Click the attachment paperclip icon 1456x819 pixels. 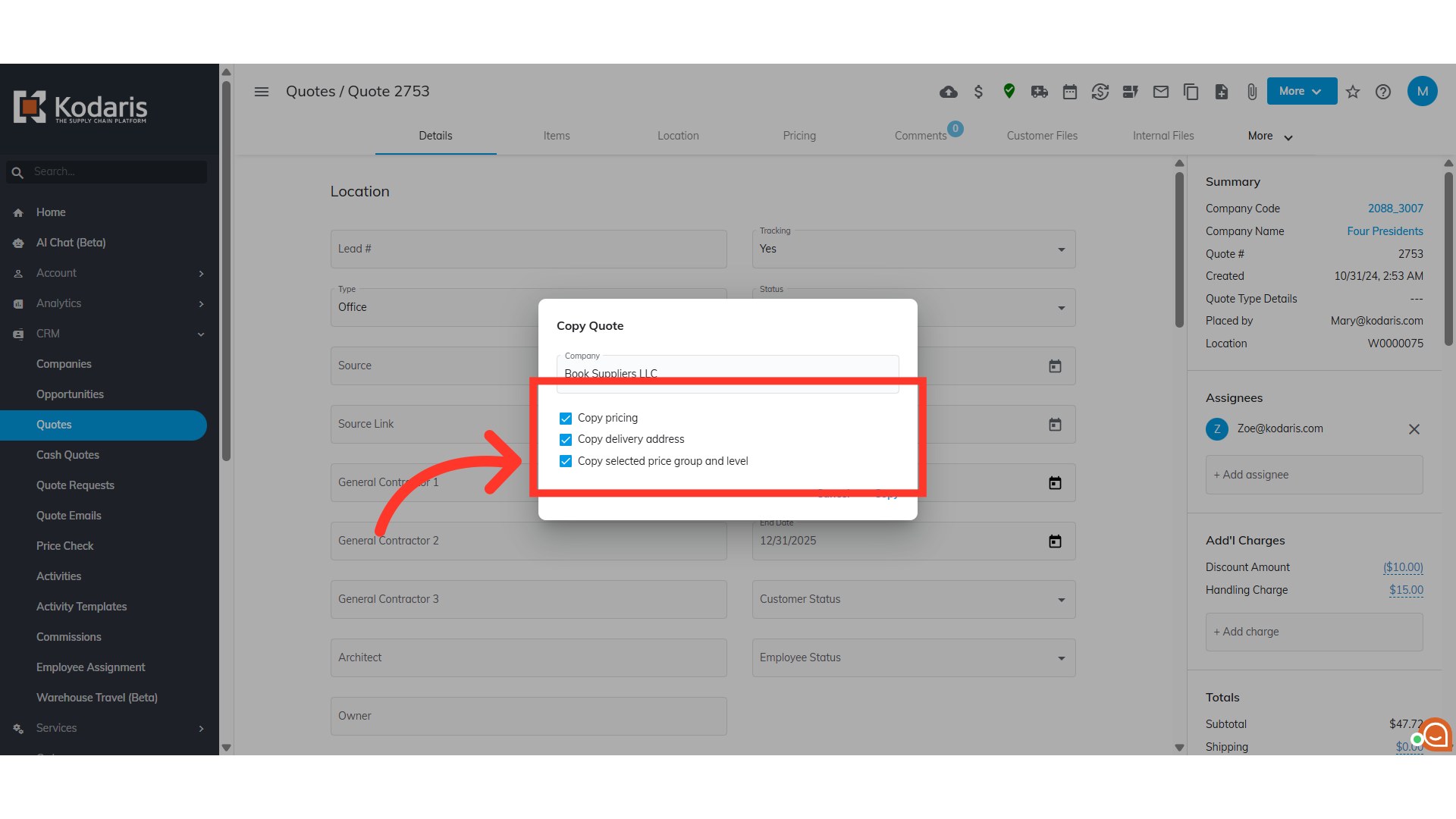pyautogui.click(x=1251, y=92)
